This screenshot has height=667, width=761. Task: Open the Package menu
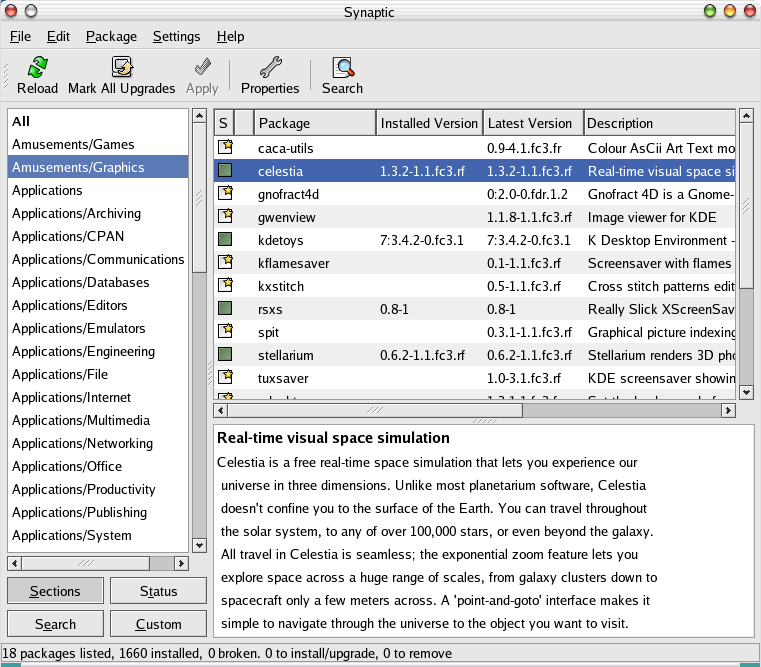click(111, 37)
